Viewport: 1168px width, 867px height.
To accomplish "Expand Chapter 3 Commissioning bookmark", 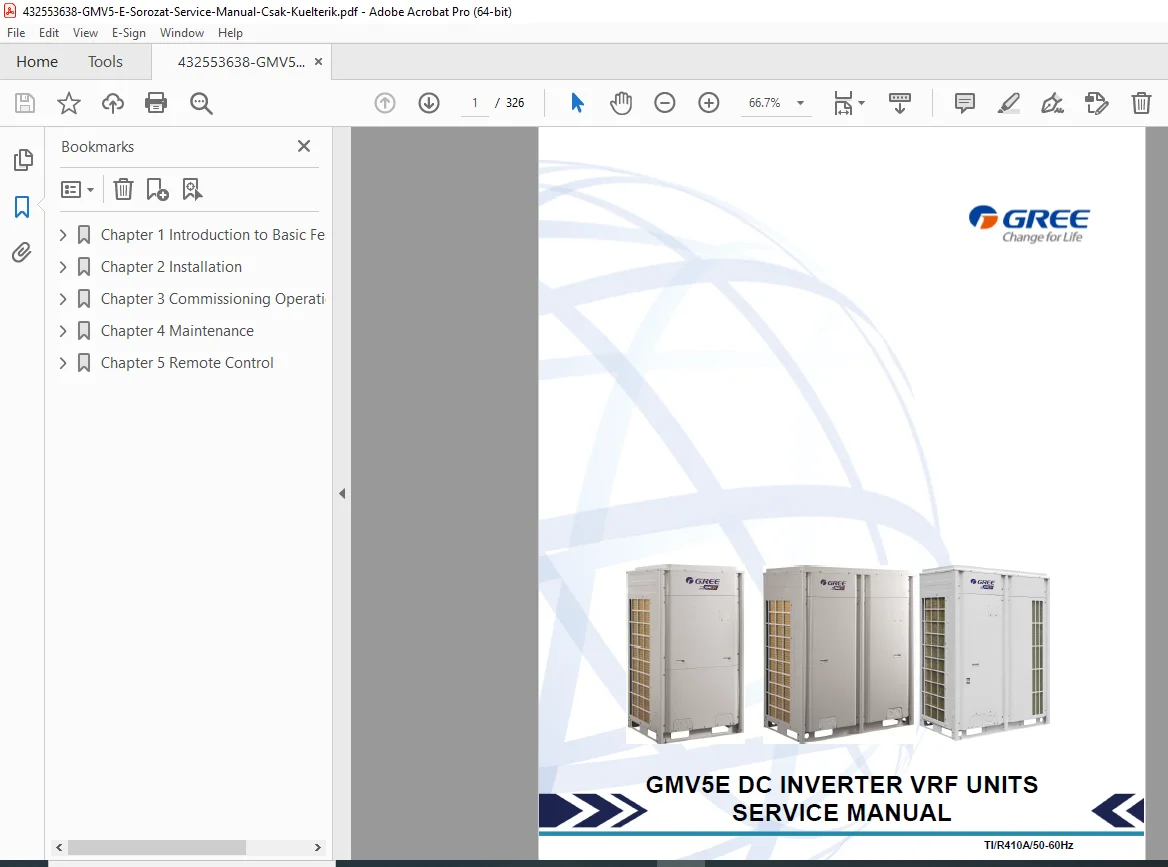I will [x=63, y=299].
